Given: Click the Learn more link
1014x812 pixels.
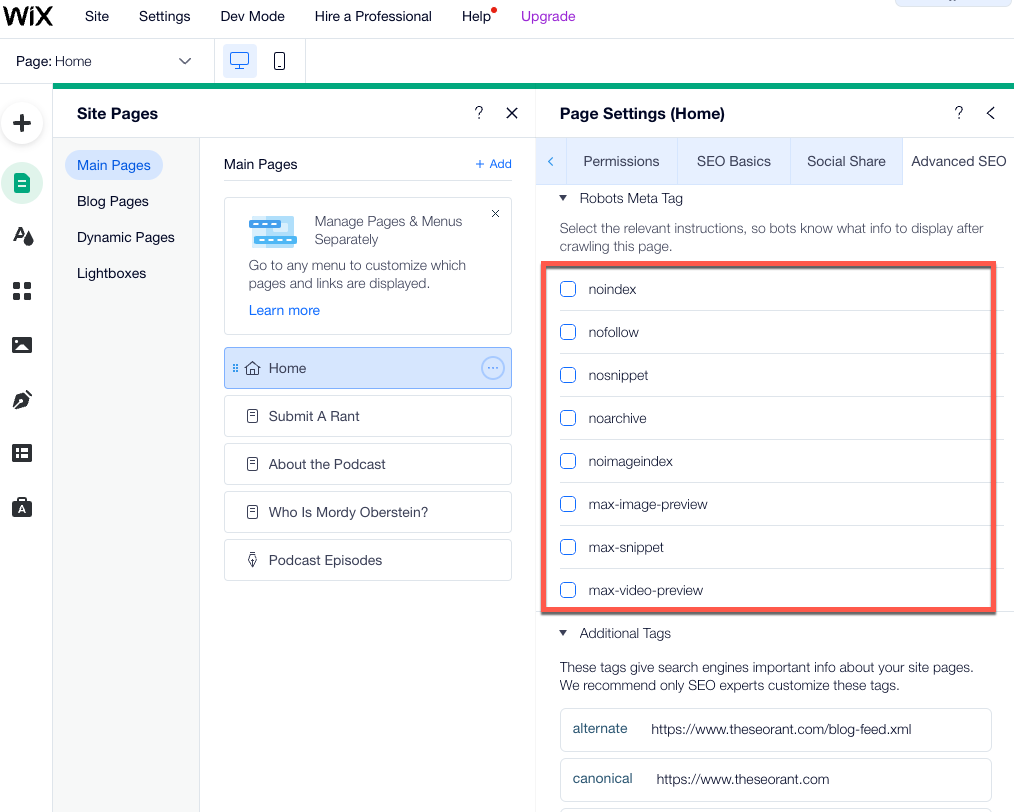Looking at the screenshot, I should [x=284, y=310].
